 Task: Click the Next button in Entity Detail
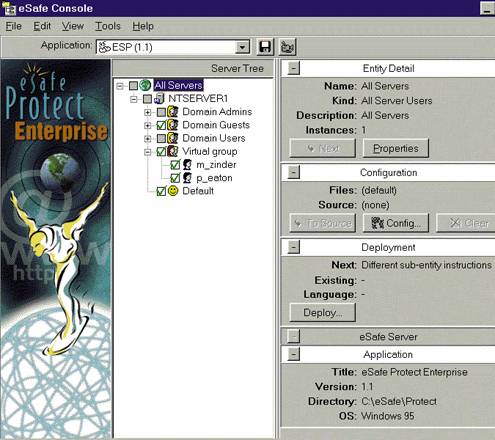click(323, 148)
